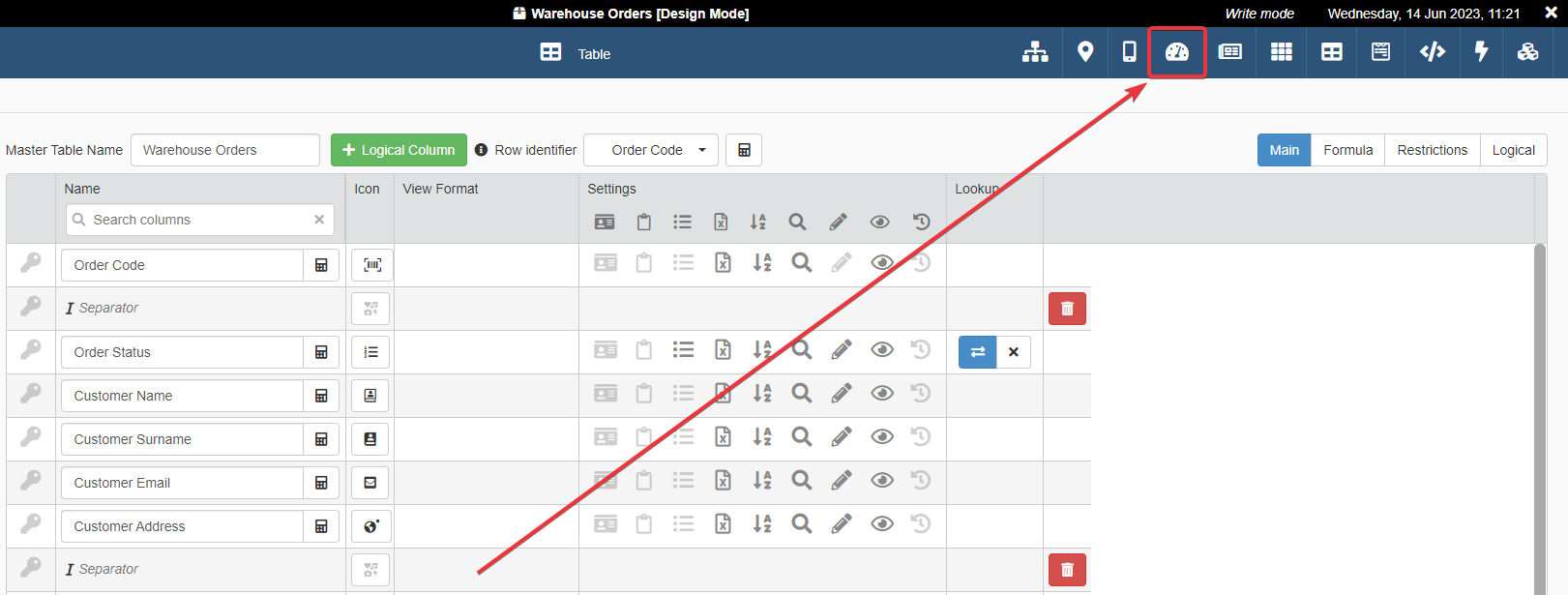
Task: Click the lightning bolt actions icon
Action: tap(1480, 52)
